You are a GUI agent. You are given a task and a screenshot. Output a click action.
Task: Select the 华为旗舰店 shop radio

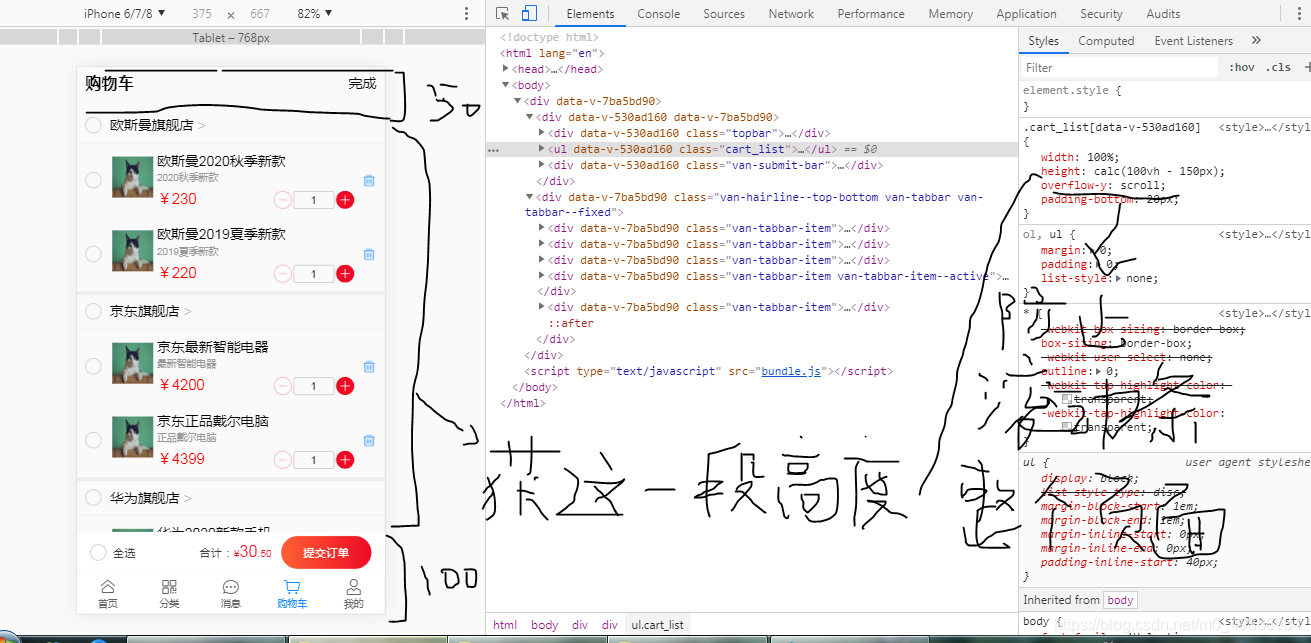(x=93, y=497)
